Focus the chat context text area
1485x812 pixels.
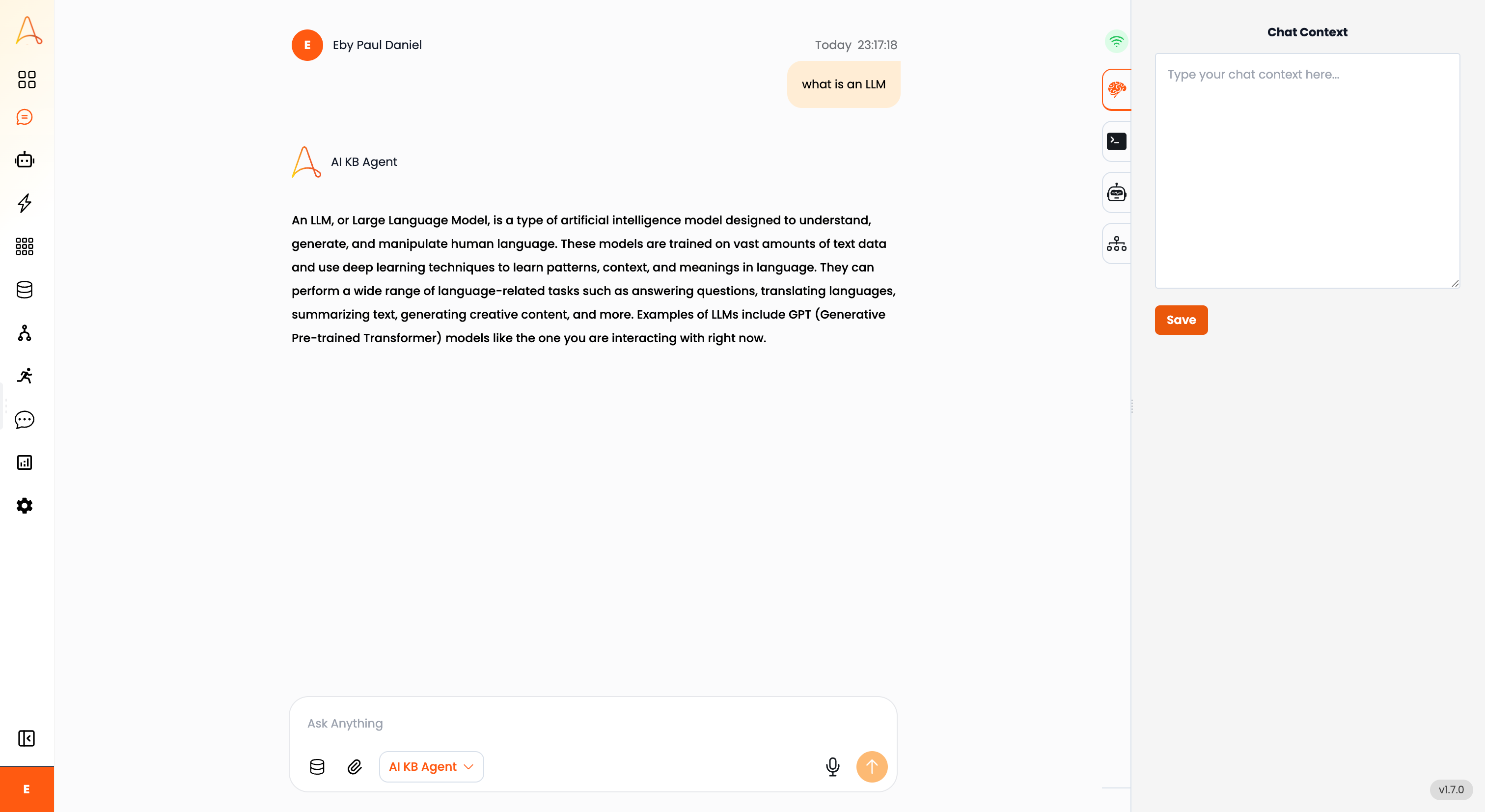click(1307, 171)
